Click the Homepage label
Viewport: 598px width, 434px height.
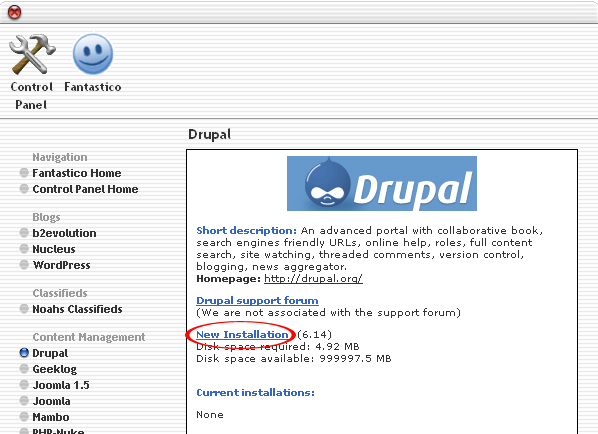[x=228, y=279]
